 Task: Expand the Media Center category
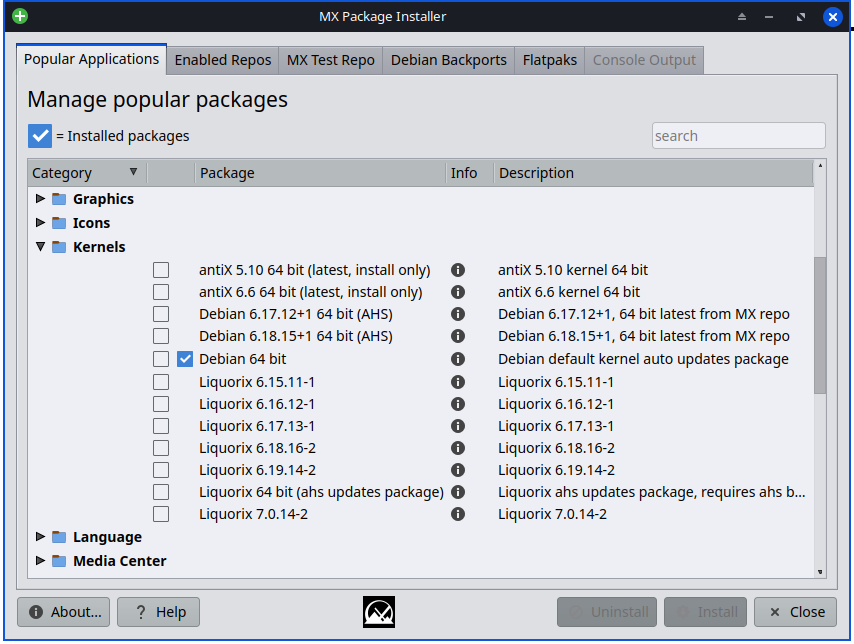[40, 561]
